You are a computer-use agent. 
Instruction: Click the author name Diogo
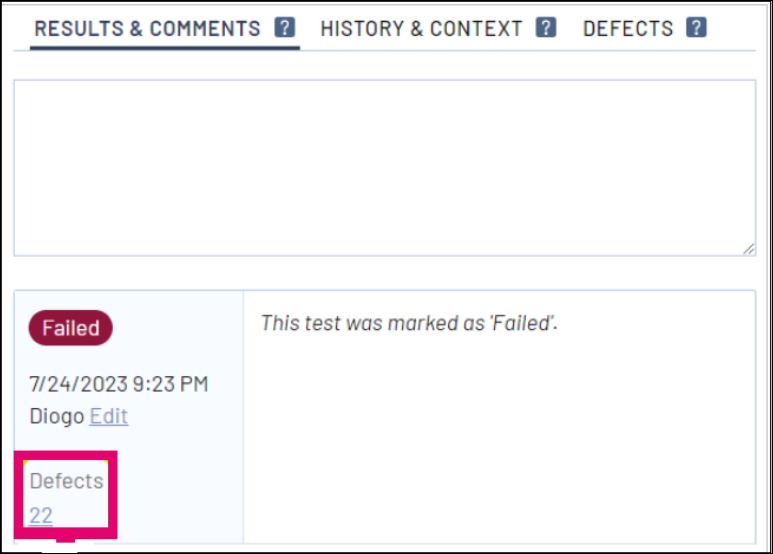(57, 416)
